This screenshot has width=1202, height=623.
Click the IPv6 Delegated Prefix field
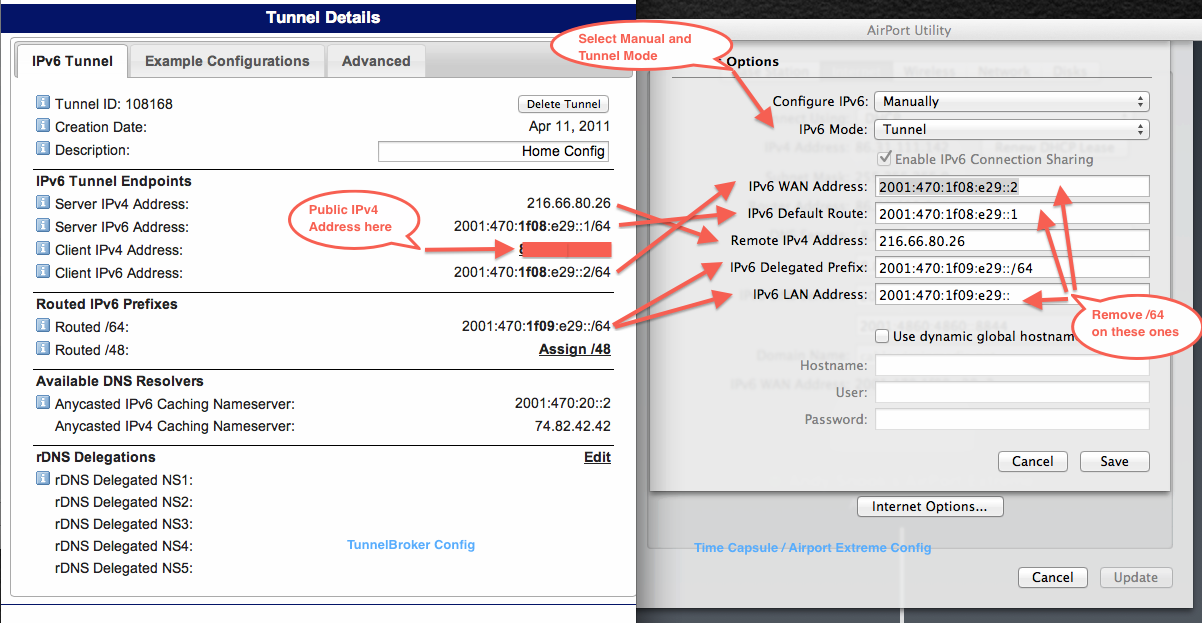pyautogui.click(x=1012, y=267)
